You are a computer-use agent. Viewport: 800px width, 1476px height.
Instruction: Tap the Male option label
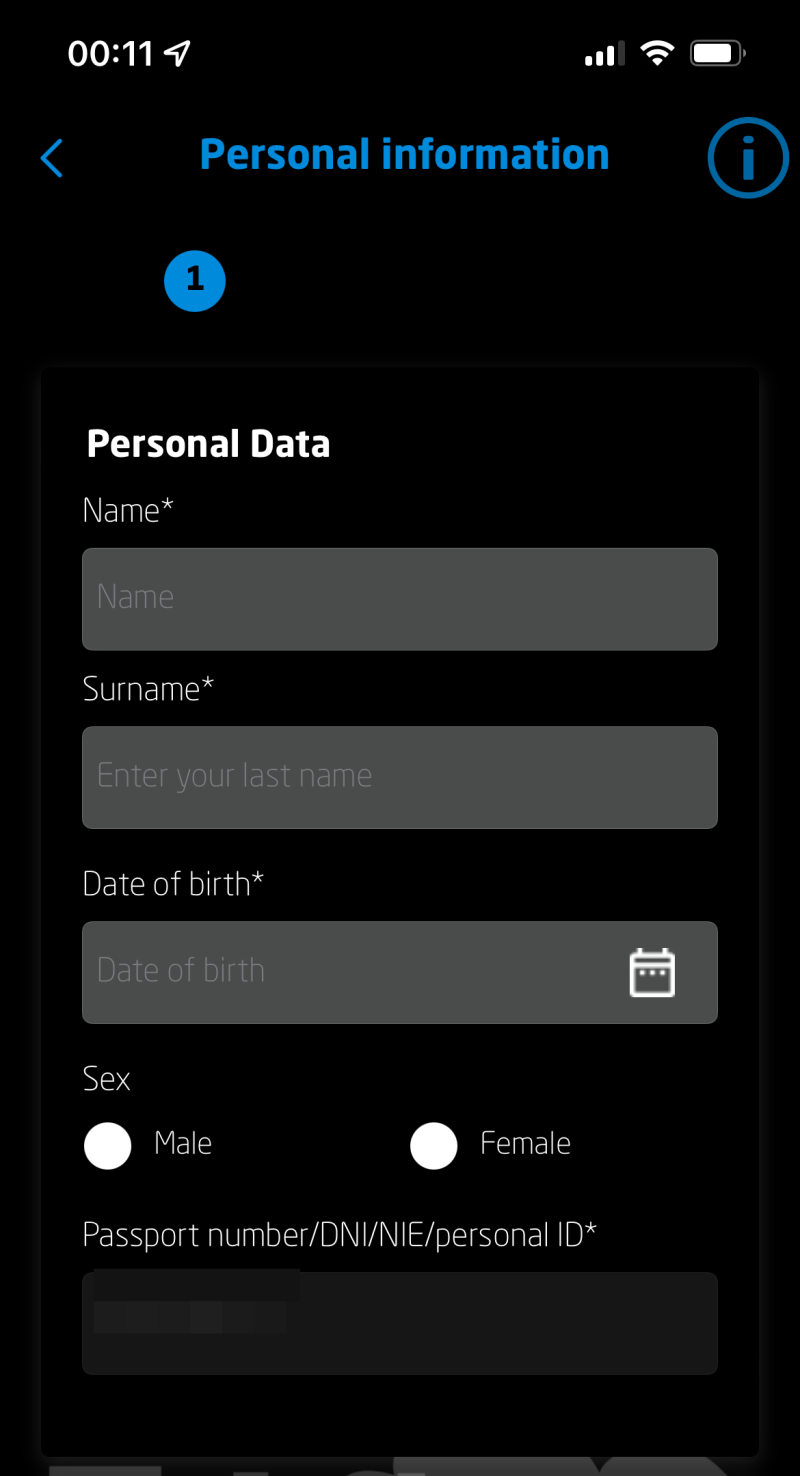tap(183, 1143)
